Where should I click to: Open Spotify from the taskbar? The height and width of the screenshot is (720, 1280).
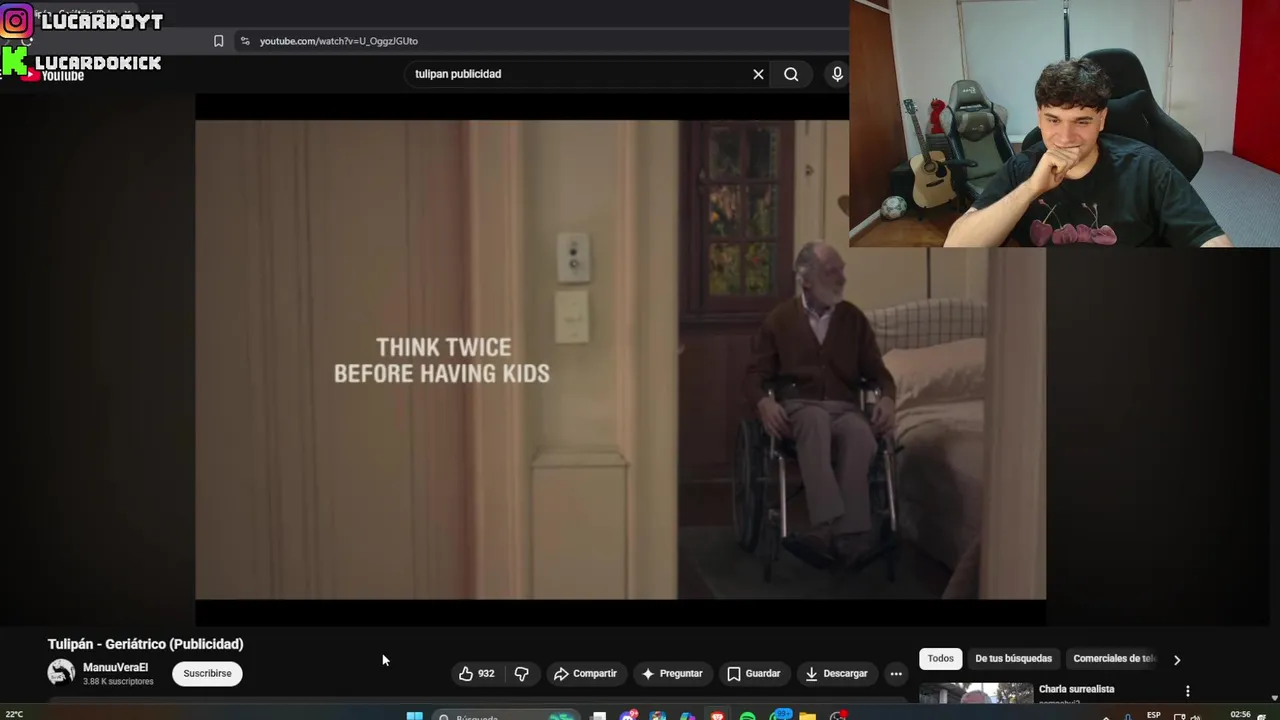(x=748, y=716)
